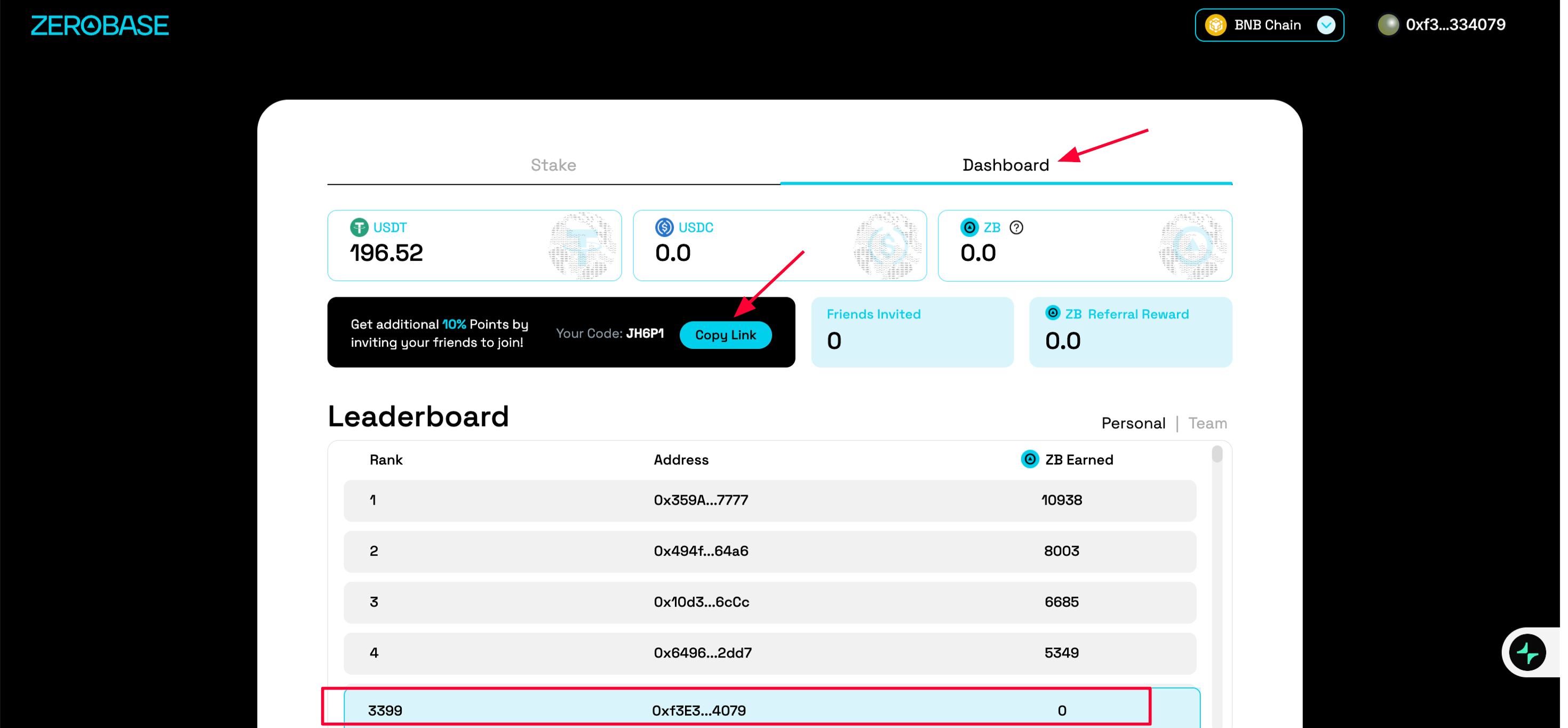
Task: Click ZB earned value 10938
Action: tap(1062, 500)
